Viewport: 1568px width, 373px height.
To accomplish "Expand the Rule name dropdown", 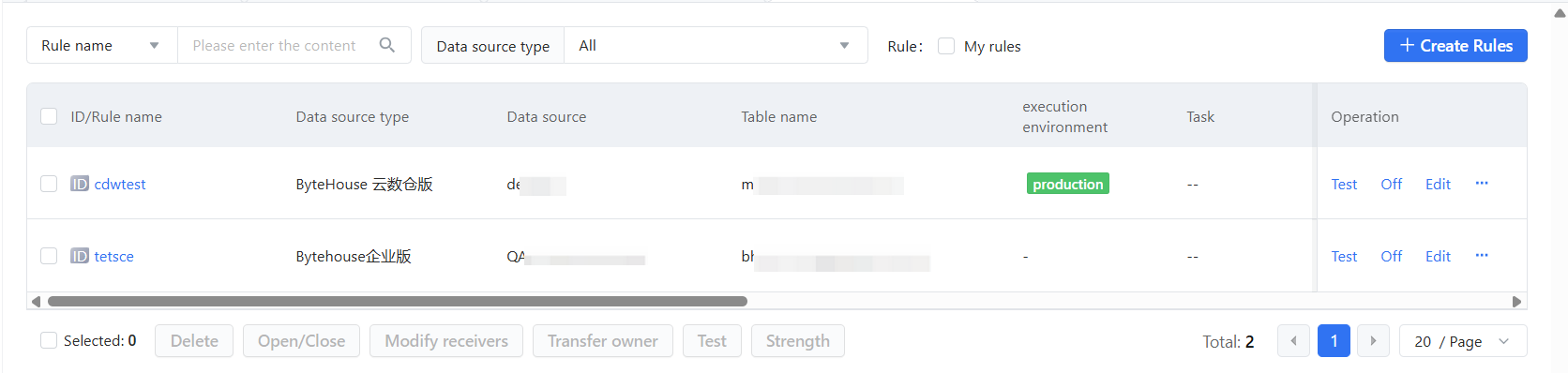I will click(x=102, y=45).
